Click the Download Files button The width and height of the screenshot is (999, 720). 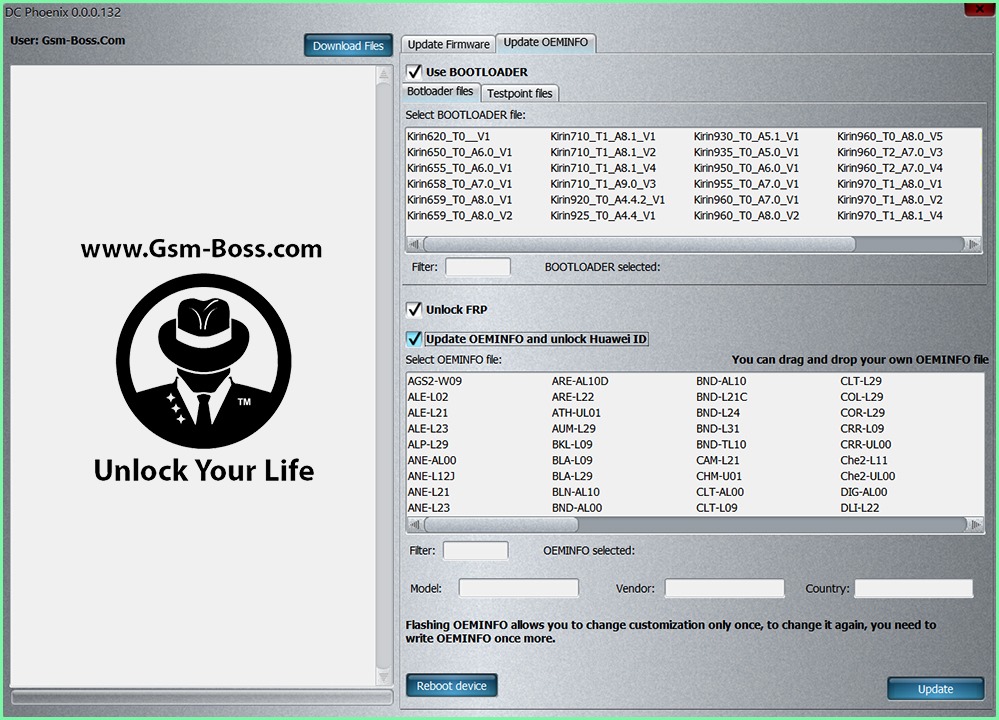[x=348, y=46]
